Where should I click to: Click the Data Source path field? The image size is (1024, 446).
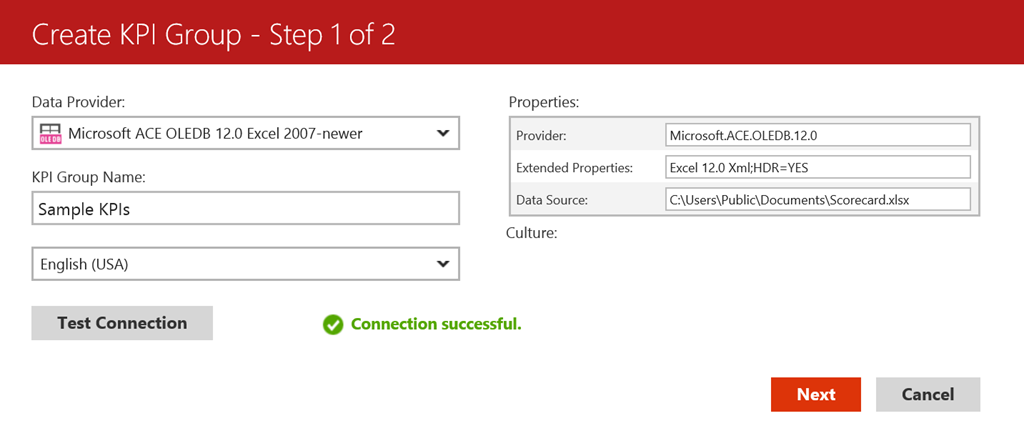pos(817,200)
